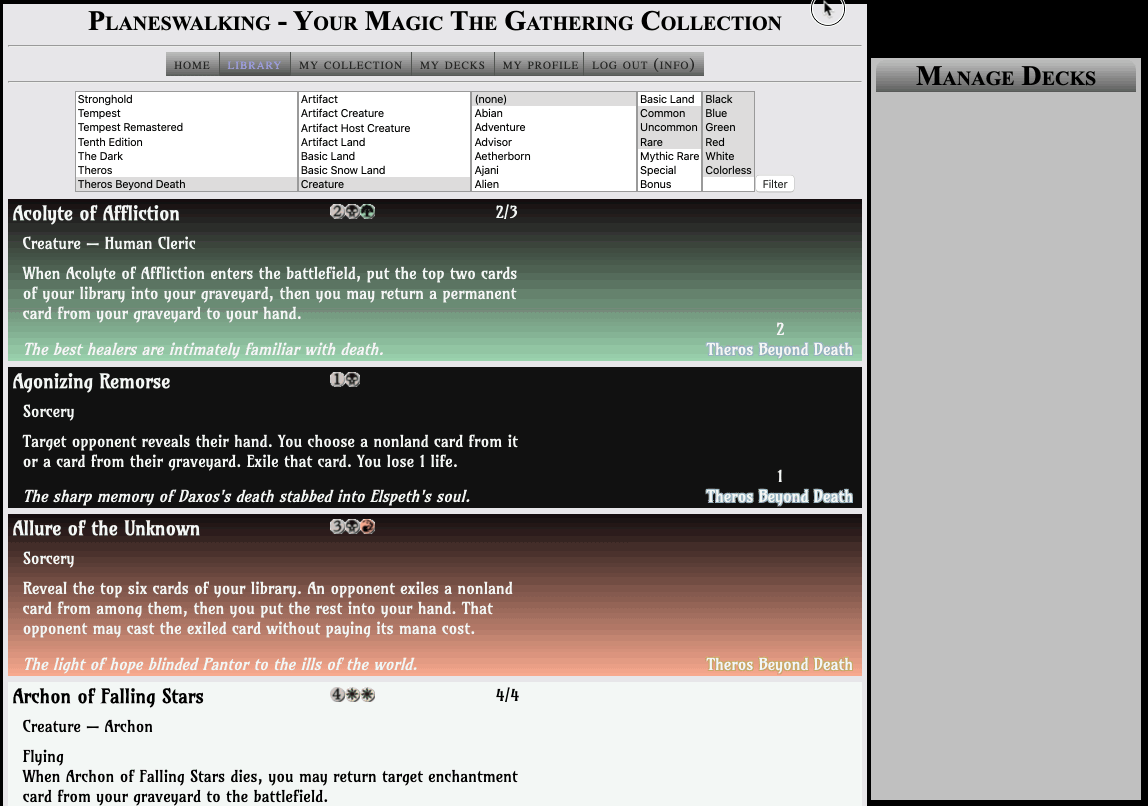This screenshot has height=806, width=1148.
Task: Filter by Red color
Action: (x=728, y=142)
